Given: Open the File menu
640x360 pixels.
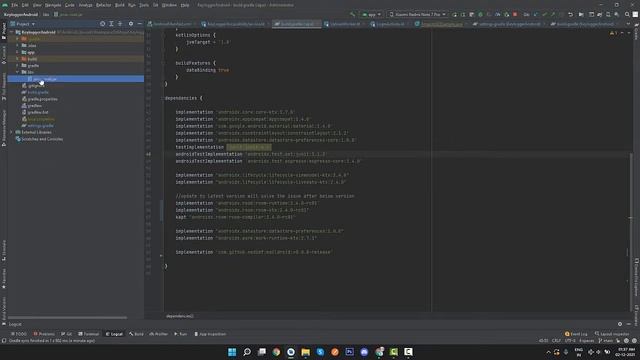Looking at the screenshot, I should pyautogui.click(x=15, y=5).
